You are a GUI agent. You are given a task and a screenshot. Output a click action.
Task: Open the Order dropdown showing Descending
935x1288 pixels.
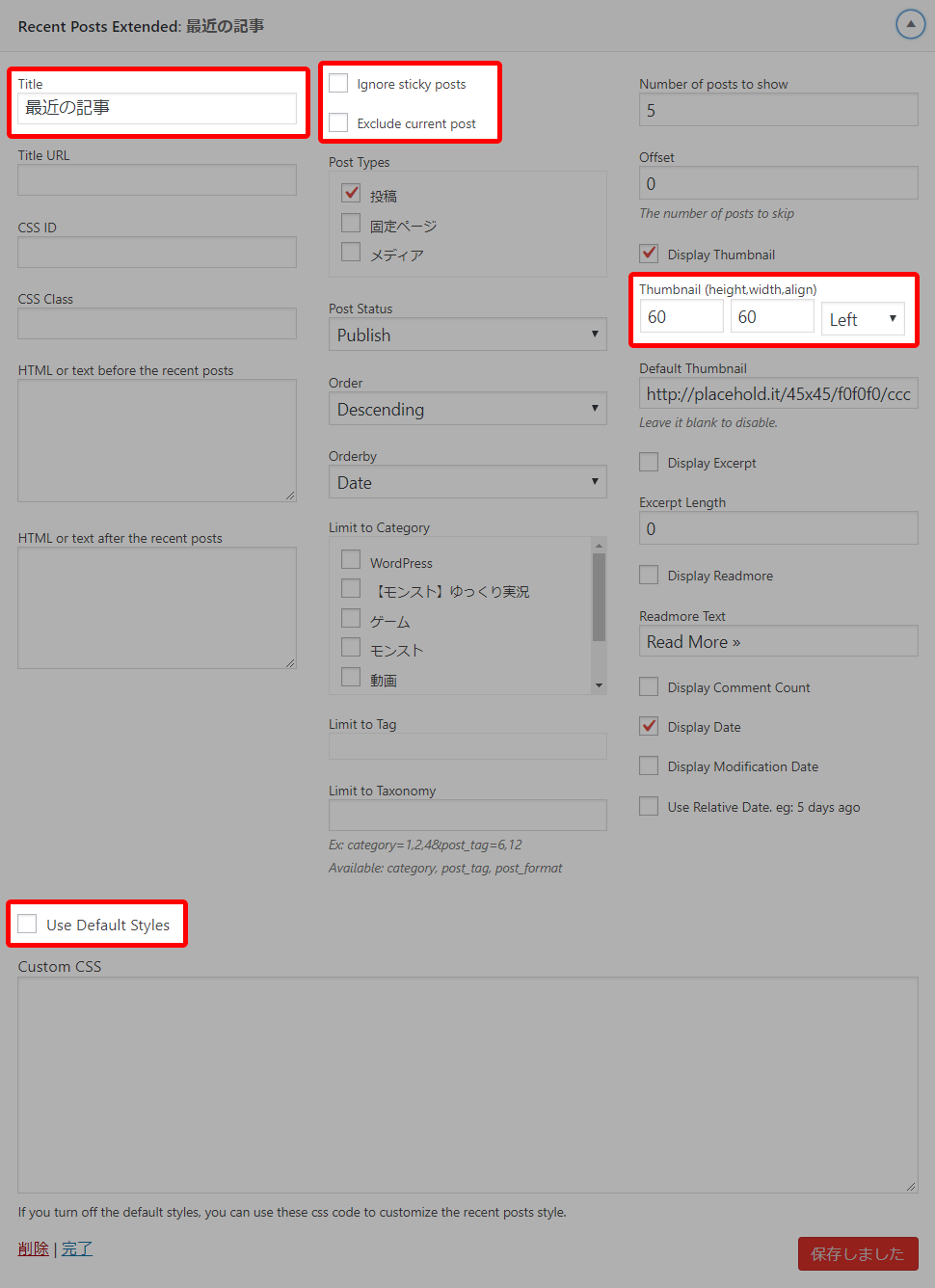pos(467,409)
